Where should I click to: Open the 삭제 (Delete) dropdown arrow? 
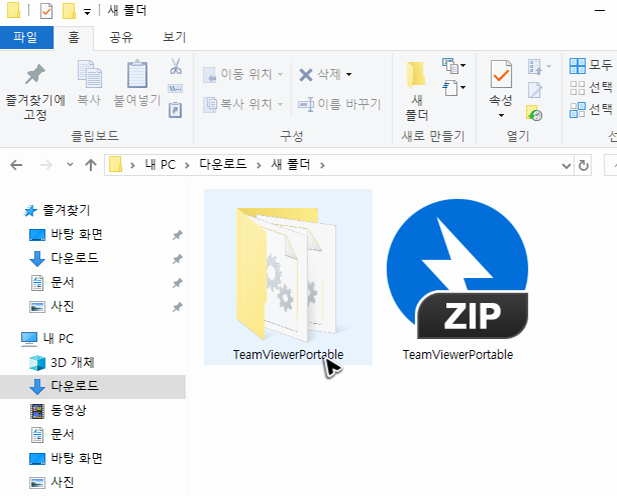coord(349,74)
